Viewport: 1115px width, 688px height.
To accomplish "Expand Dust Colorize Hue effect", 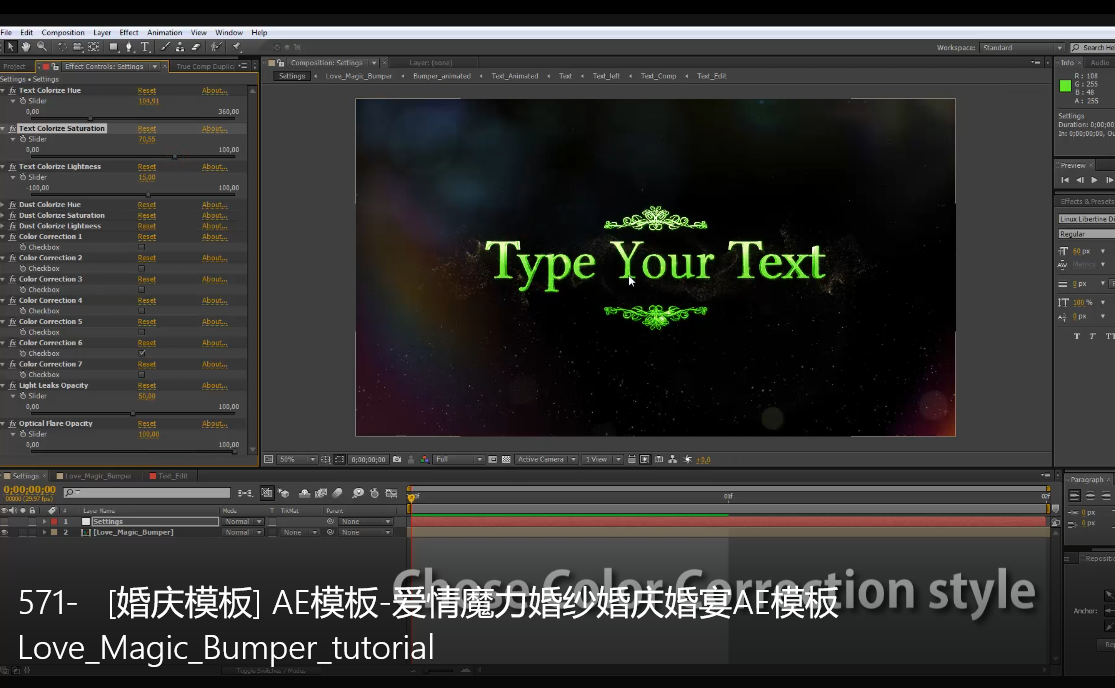I will point(4,205).
